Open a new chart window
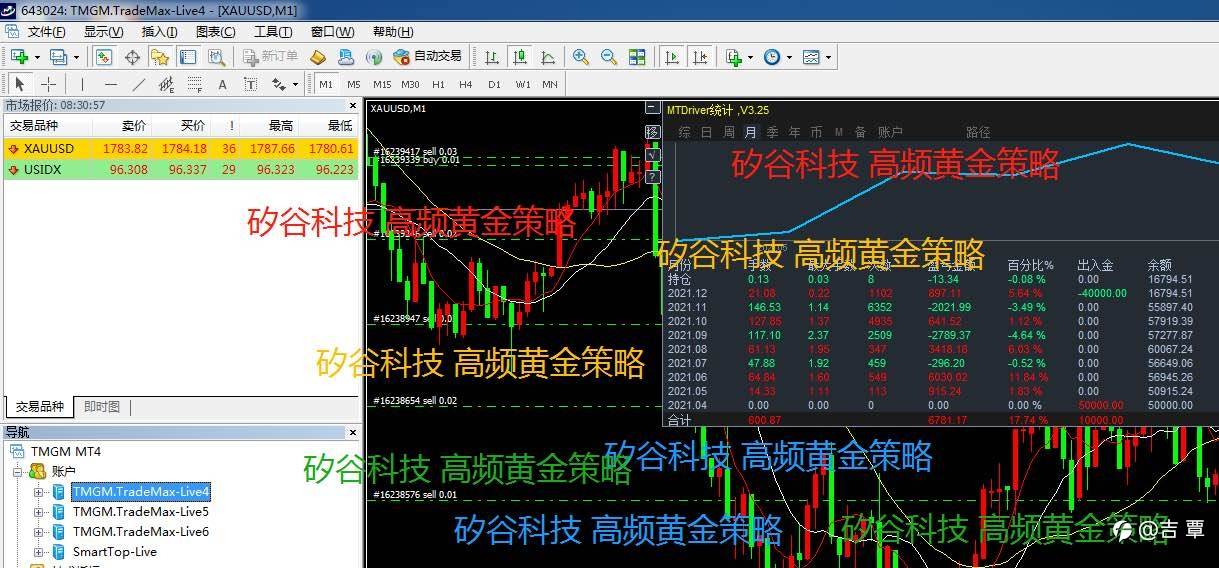The width and height of the screenshot is (1219, 568). [x=19, y=57]
